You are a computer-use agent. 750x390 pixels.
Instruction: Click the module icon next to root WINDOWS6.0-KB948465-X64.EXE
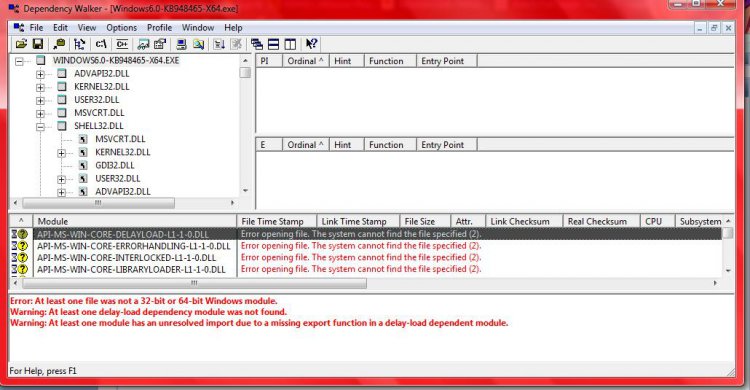(x=41, y=60)
